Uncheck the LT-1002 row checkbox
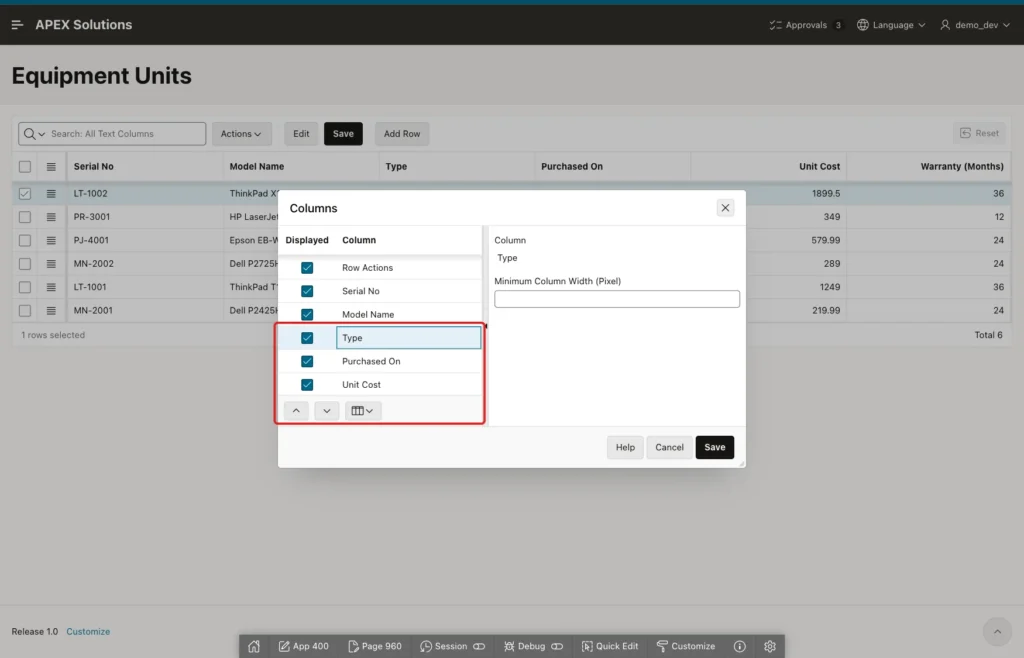 tap(25, 193)
